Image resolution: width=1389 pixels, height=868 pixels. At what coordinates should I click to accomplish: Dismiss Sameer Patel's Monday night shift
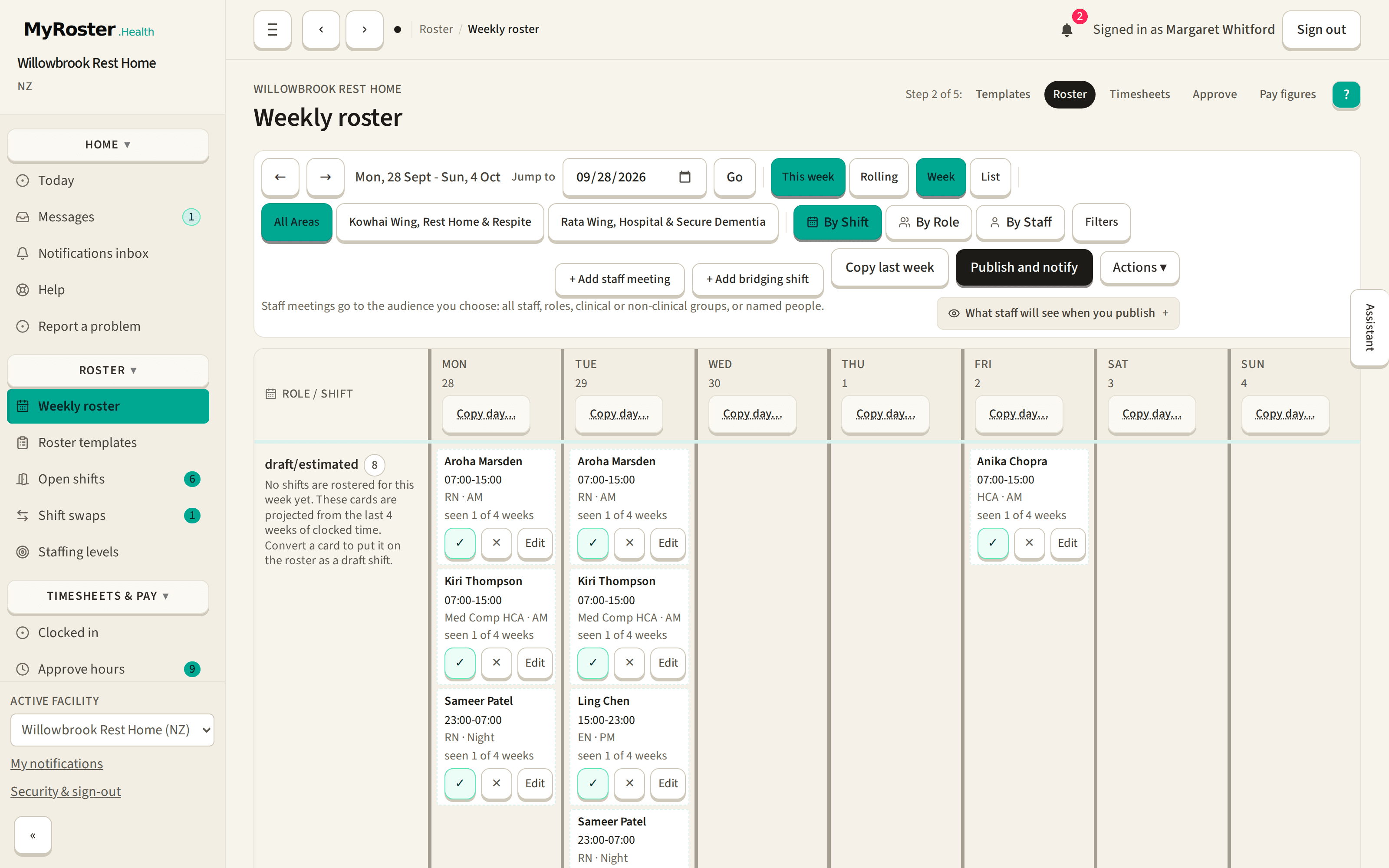(x=497, y=783)
